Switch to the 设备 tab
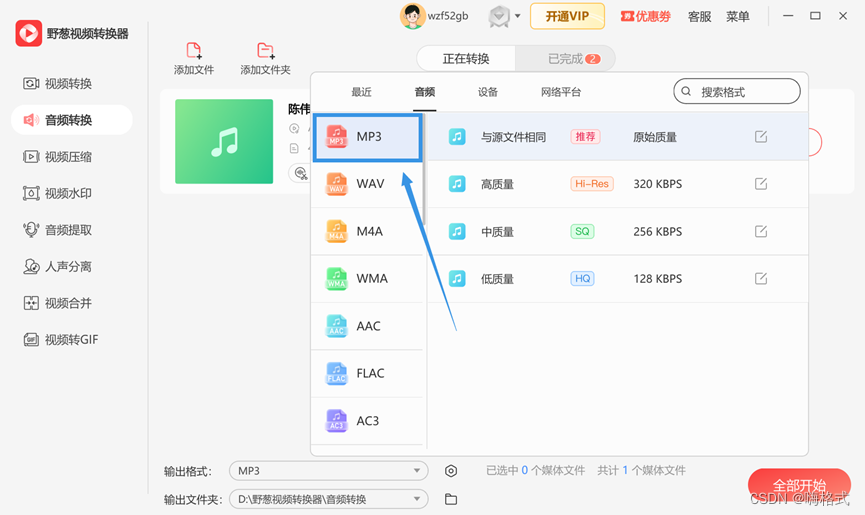865x515 pixels. [488, 92]
